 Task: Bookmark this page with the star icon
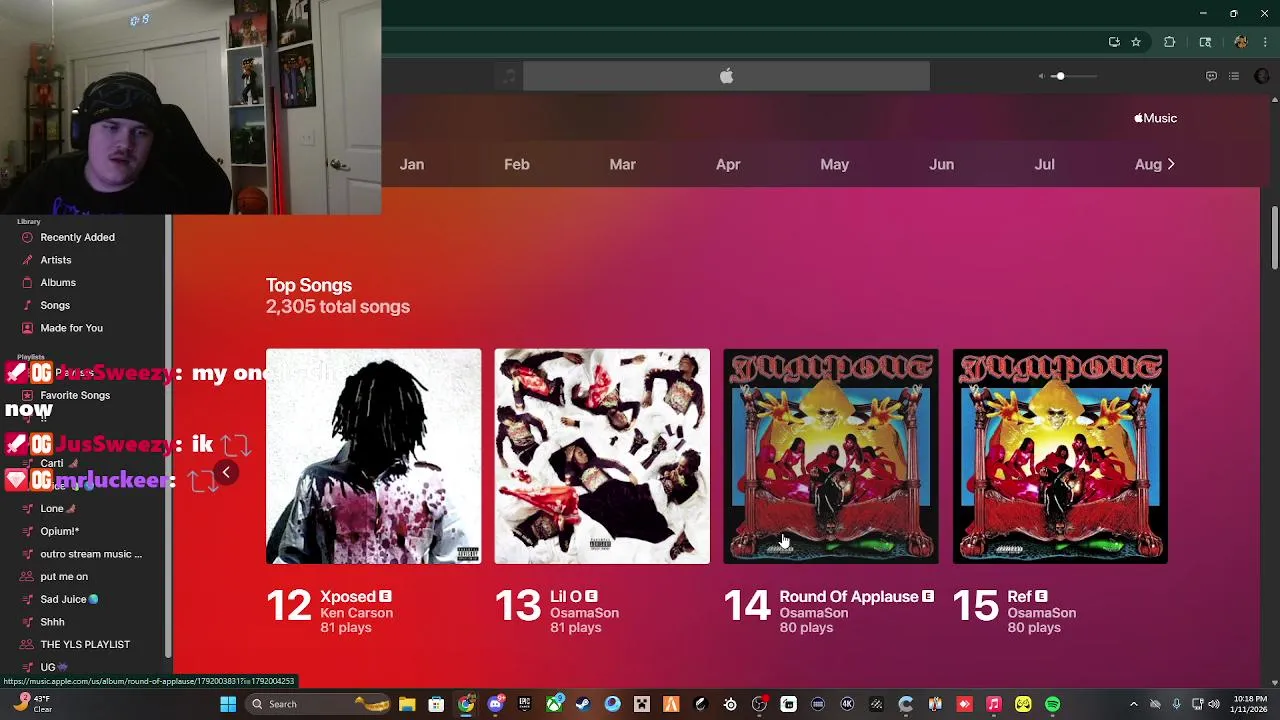point(1136,42)
